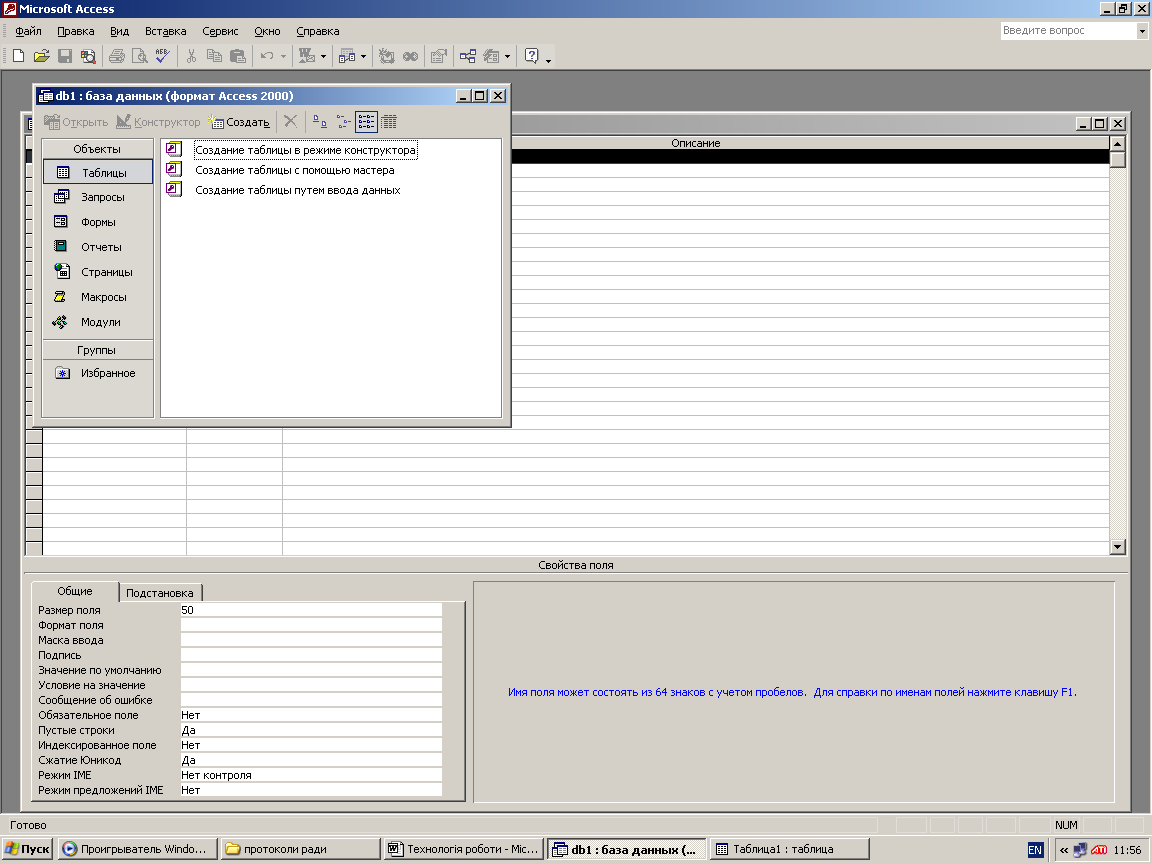Click the Группы header button
1152x864 pixels.
(x=97, y=350)
